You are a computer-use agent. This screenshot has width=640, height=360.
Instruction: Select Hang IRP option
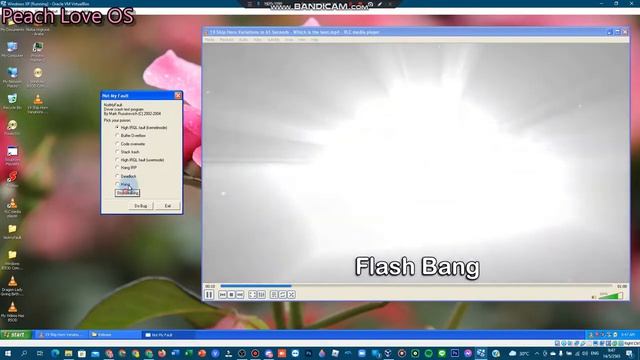126,168
